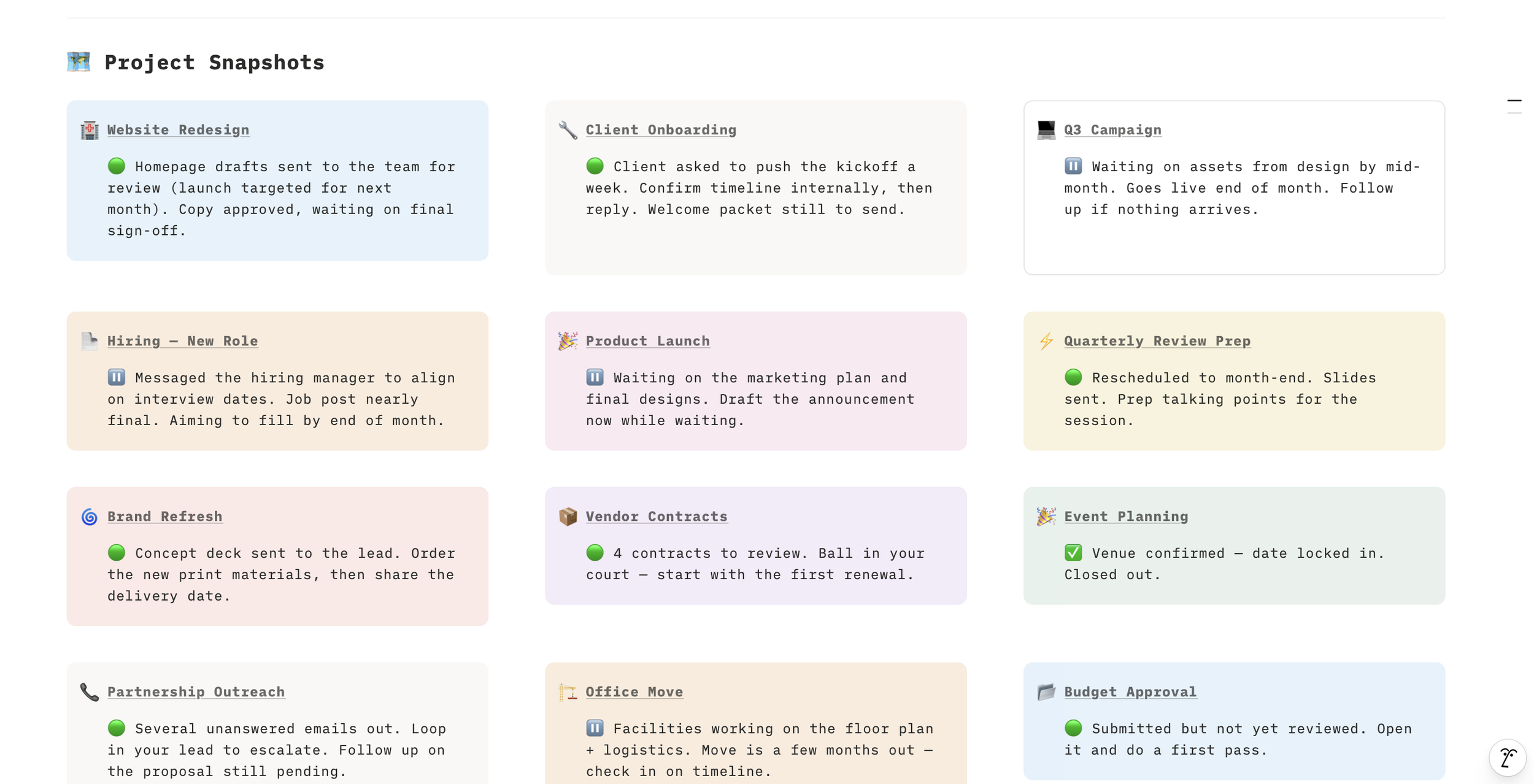Open the Q3 Campaign page link
The height and width of the screenshot is (784, 1534).
[1112, 130]
